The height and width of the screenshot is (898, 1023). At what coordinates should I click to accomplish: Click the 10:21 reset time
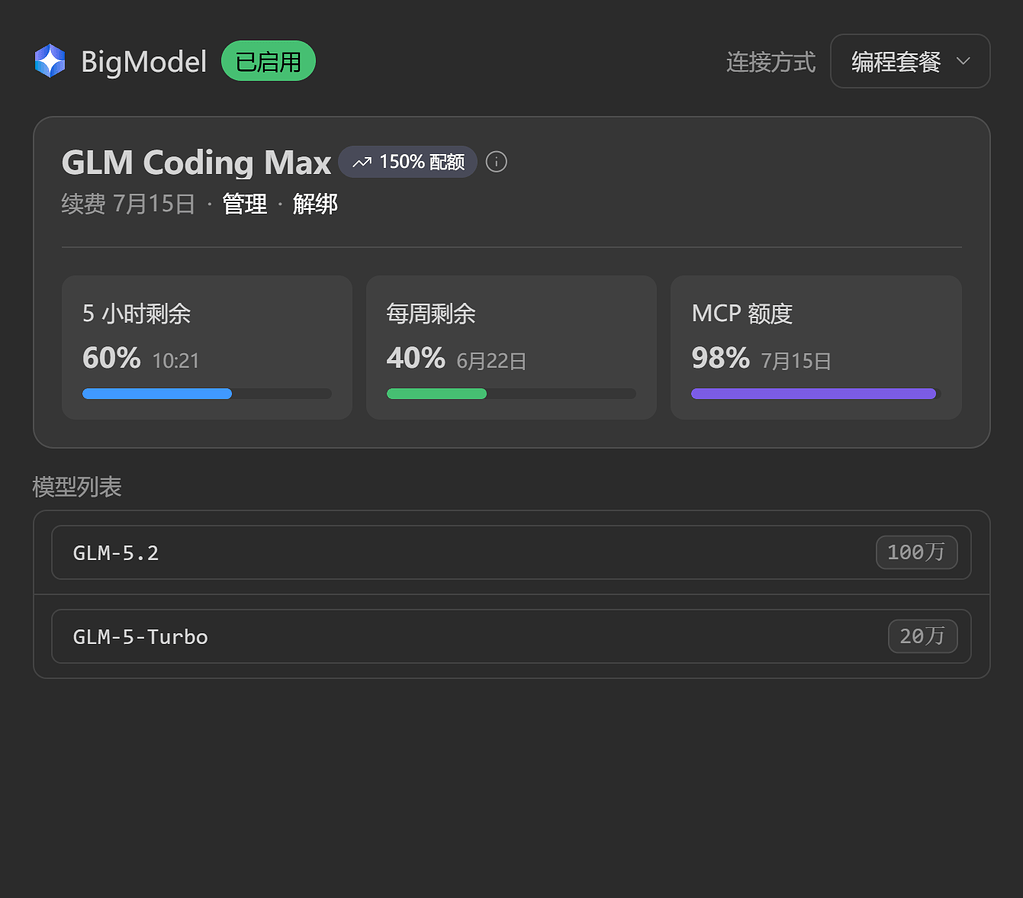(176, 361)
